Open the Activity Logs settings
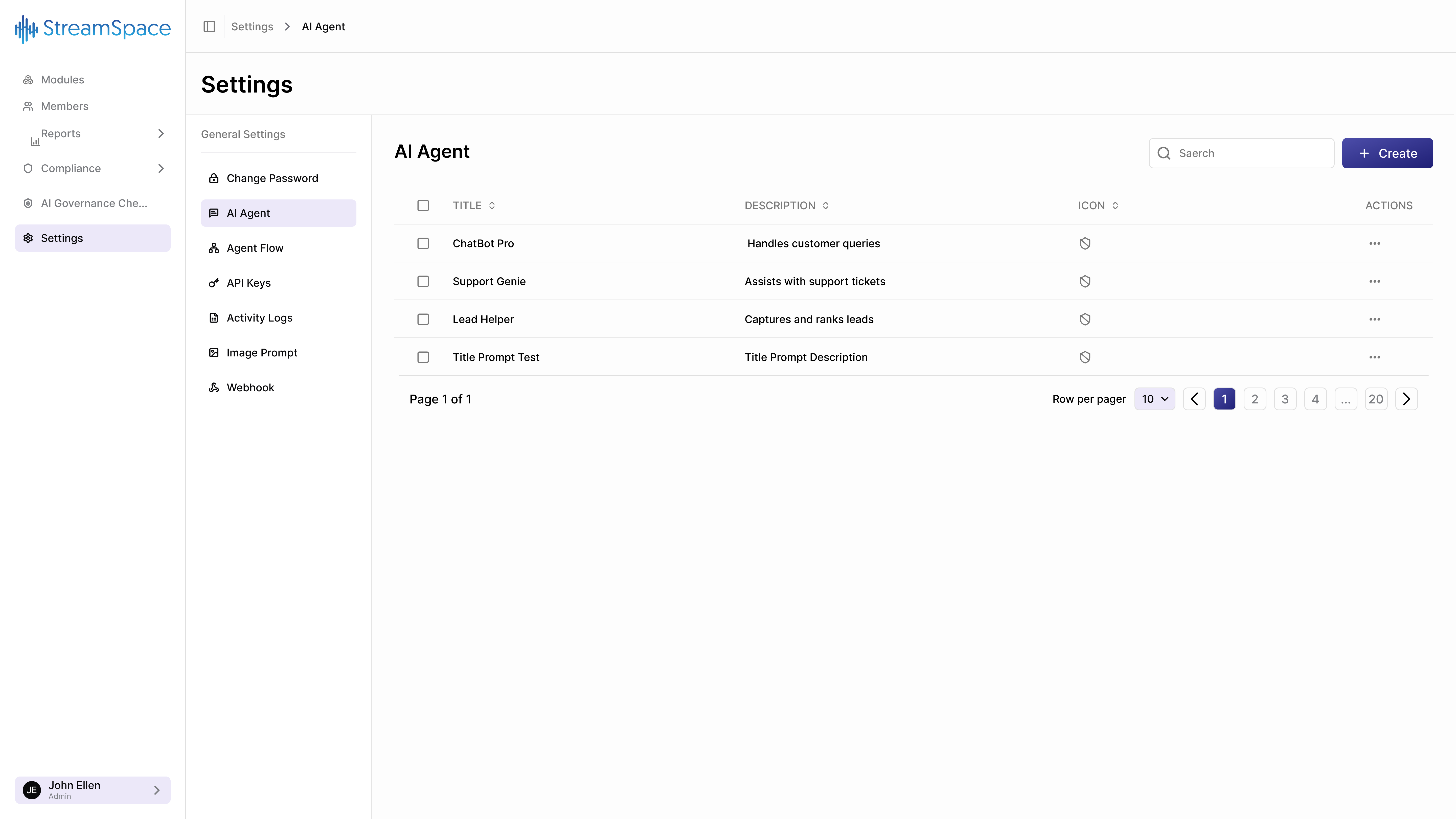The width and height of the screenshot is (1456, 819). 279,318
